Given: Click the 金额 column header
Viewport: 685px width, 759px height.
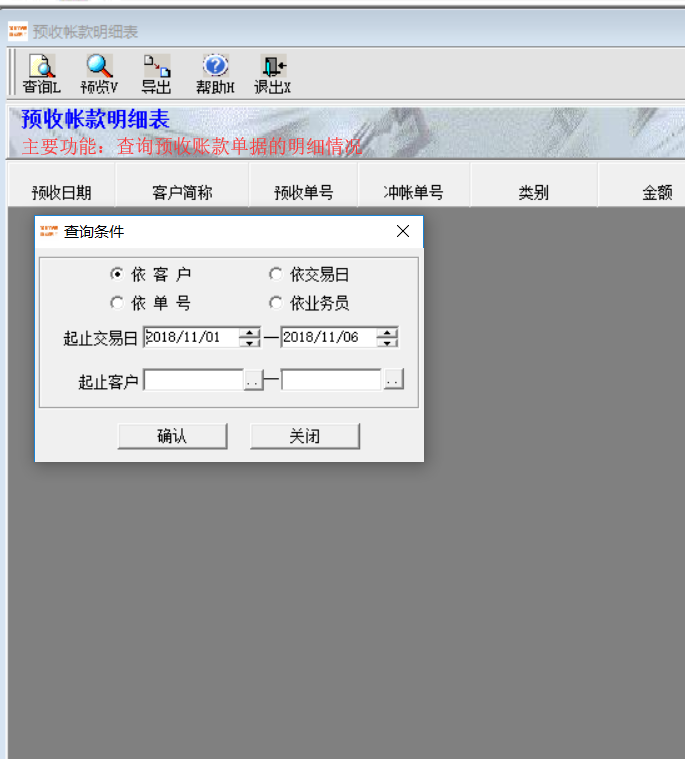Looking at the screenshot, I should (x=642, y=185).
